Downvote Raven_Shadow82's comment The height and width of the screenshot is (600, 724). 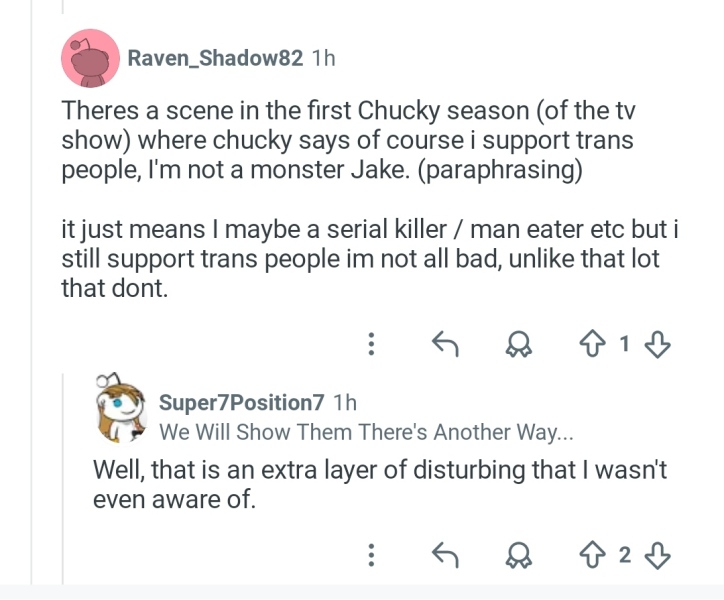coord(657,345)
